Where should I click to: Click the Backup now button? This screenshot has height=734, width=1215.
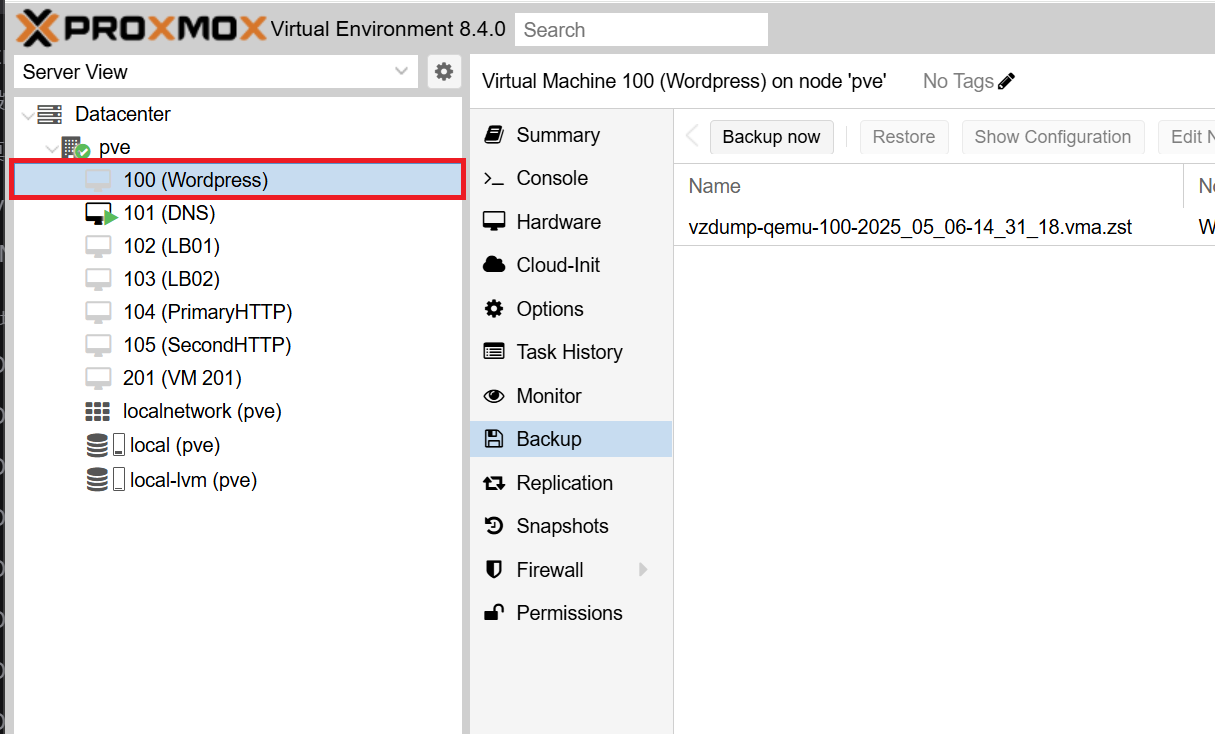click(x=771, y=137)
